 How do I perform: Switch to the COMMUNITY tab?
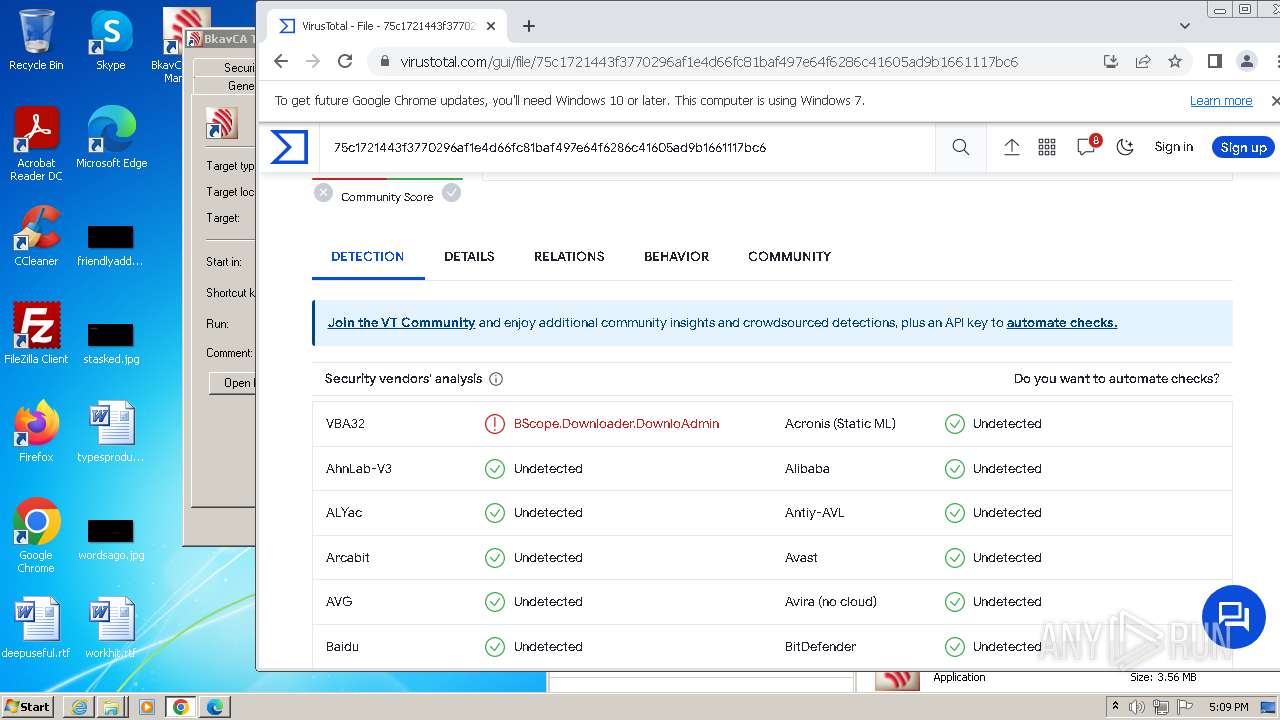pyautogui.click(x=790, y=257)
